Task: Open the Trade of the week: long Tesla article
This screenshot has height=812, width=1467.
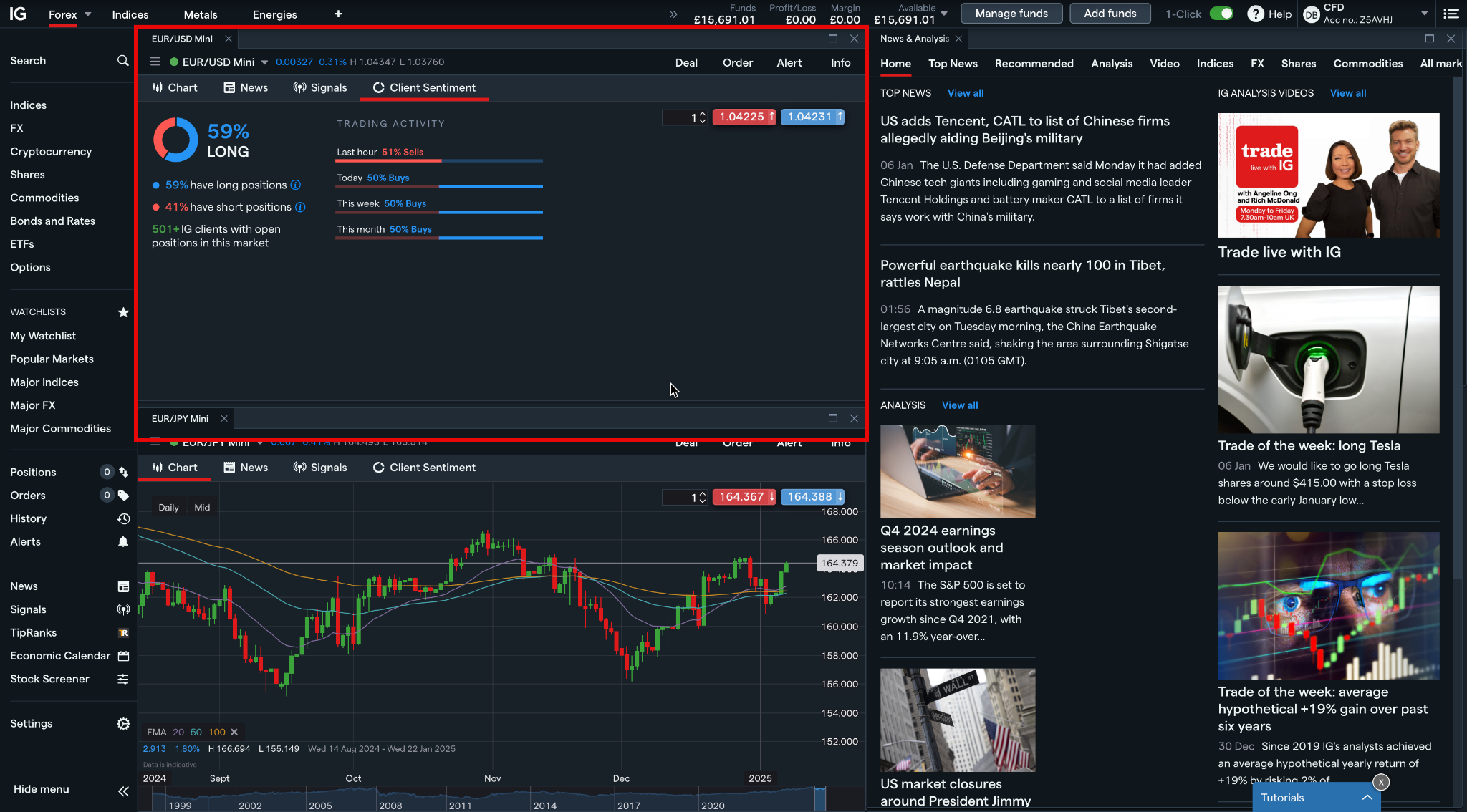Action: [x=1309, y=445]
